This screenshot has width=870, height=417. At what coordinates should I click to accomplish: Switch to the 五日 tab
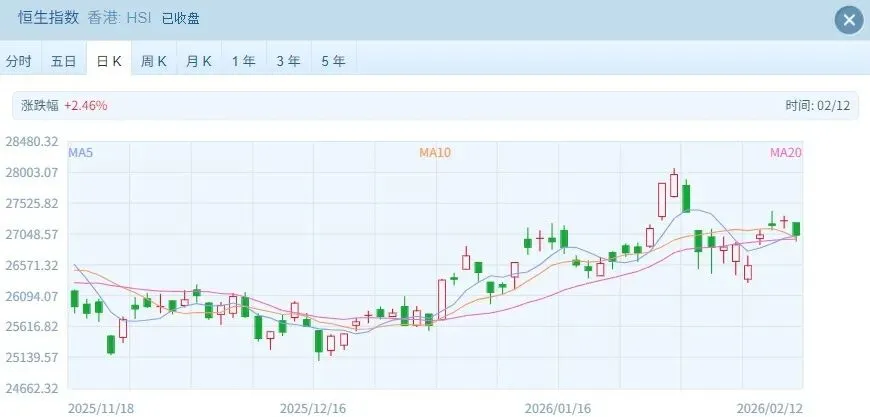63,61
